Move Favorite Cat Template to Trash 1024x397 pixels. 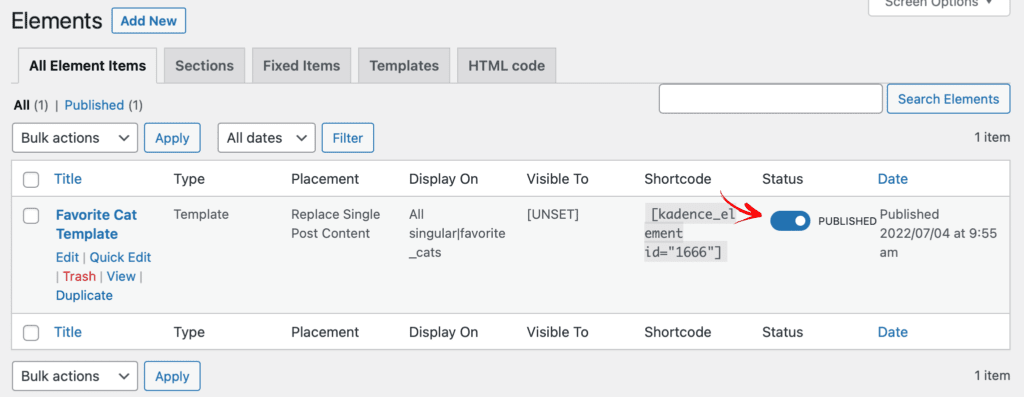click(x=80, y=276)
